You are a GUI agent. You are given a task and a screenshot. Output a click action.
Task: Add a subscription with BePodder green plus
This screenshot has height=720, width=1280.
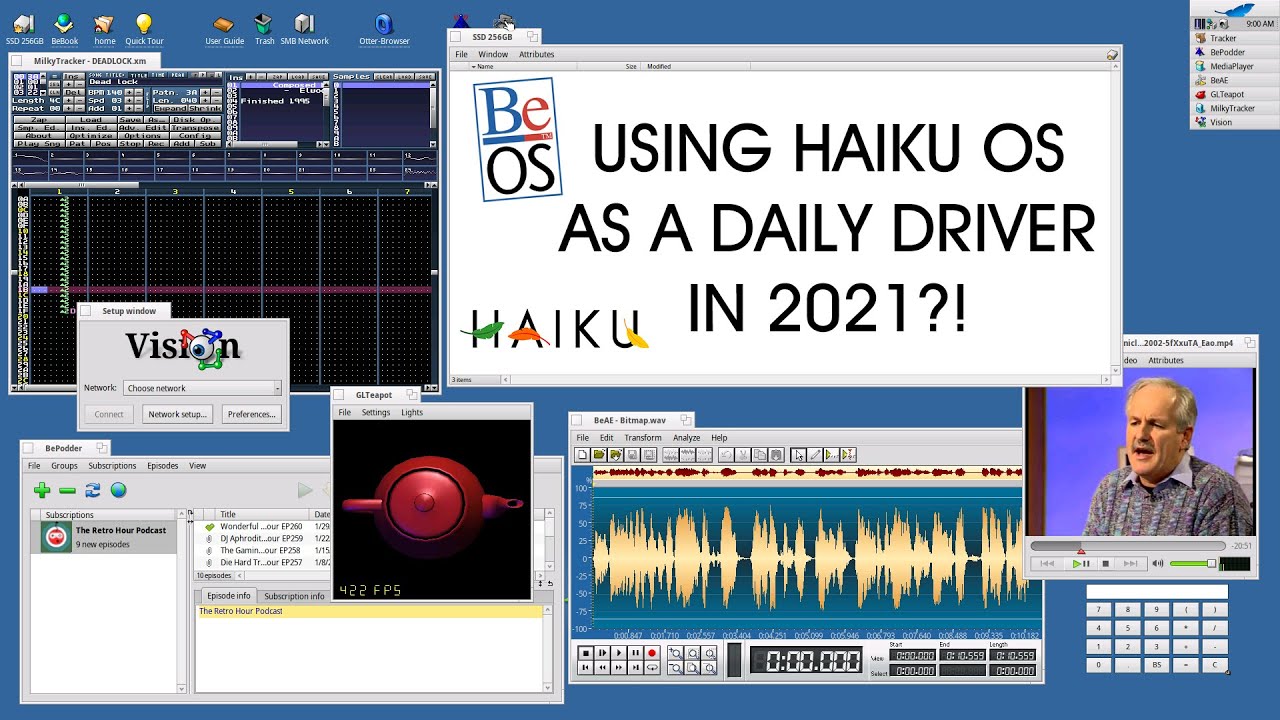41,490
